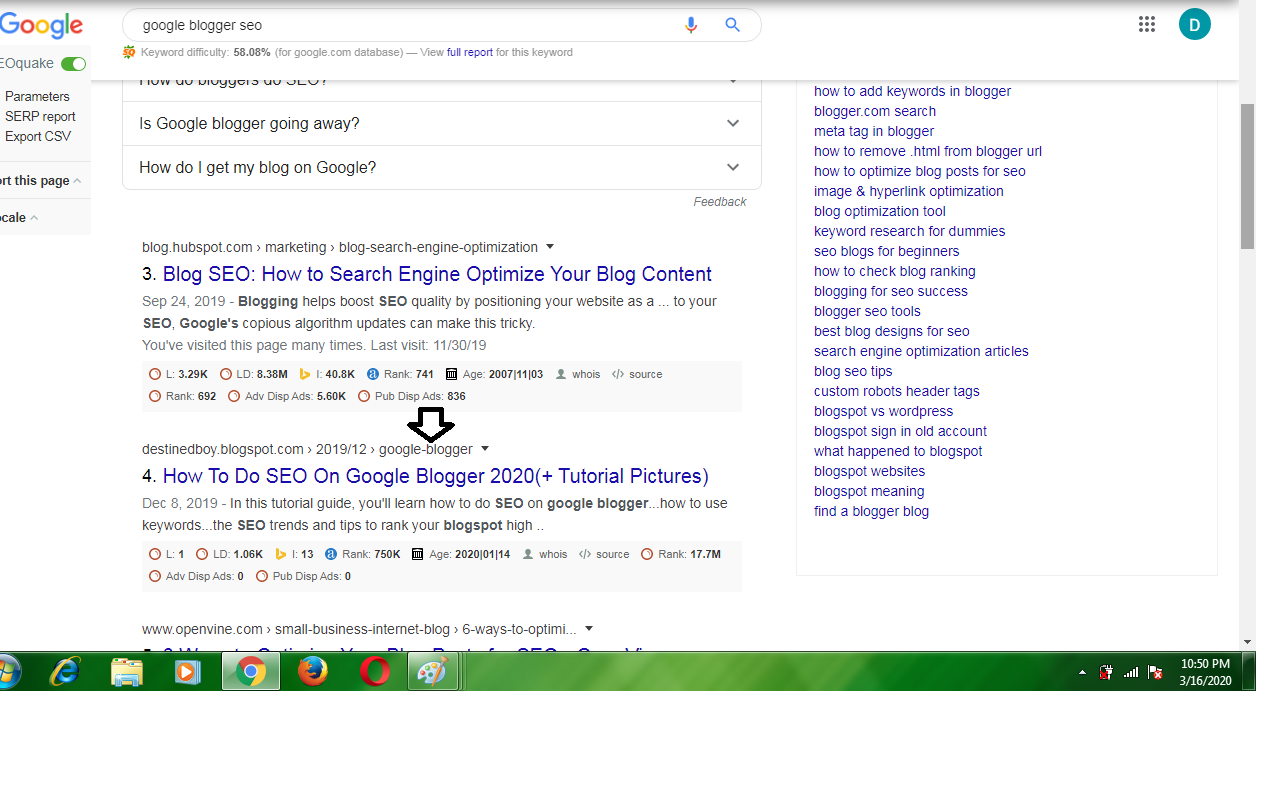Image resolution: width=1280 pixels, height=800 pixels.
Task: Open the keyword difficulty full report link
Action: (470, 52)
